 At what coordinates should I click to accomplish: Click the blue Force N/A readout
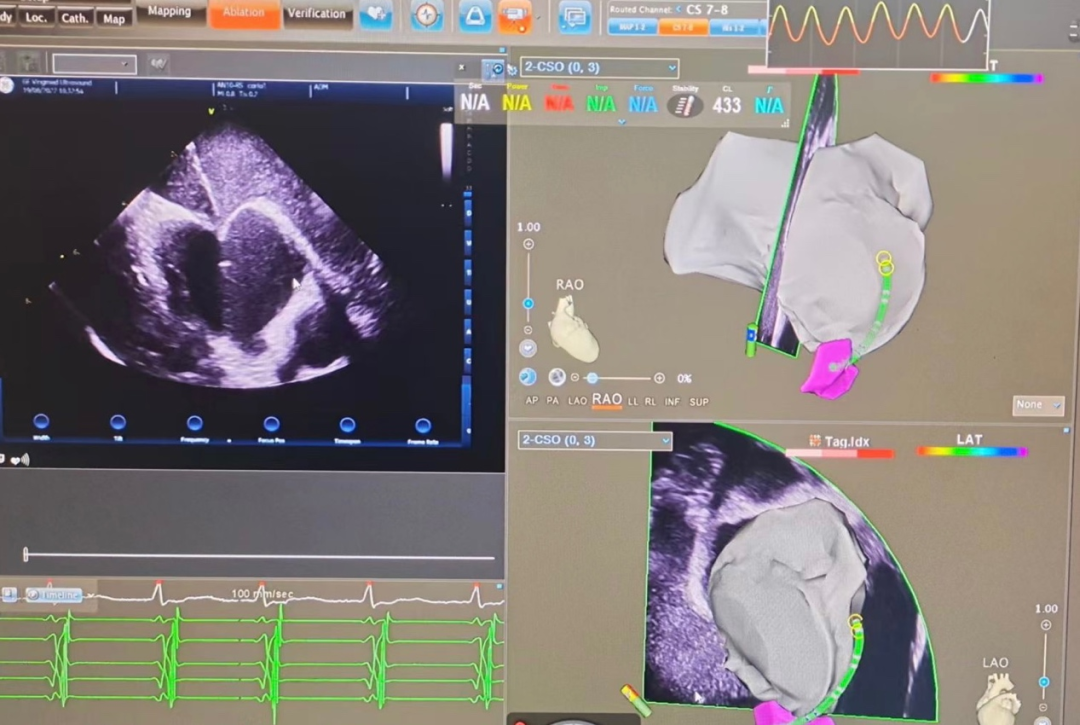(x=643, y=104)
